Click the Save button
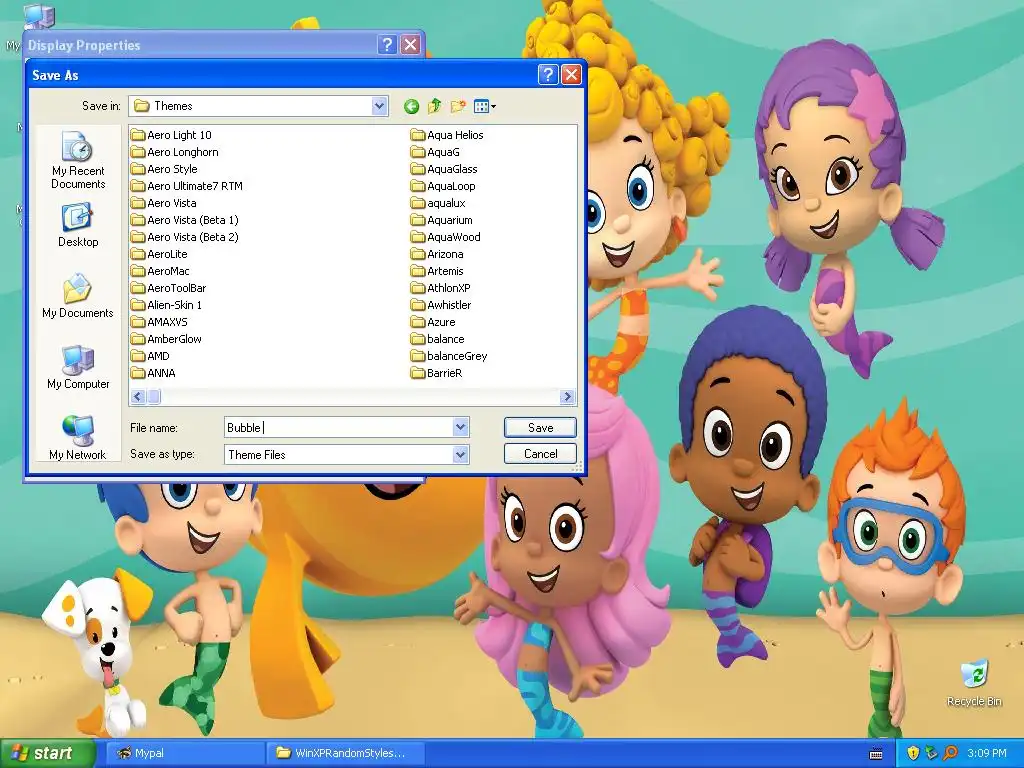The width and height of the screenshot is (1024, 768). click(x=540, y=427)
